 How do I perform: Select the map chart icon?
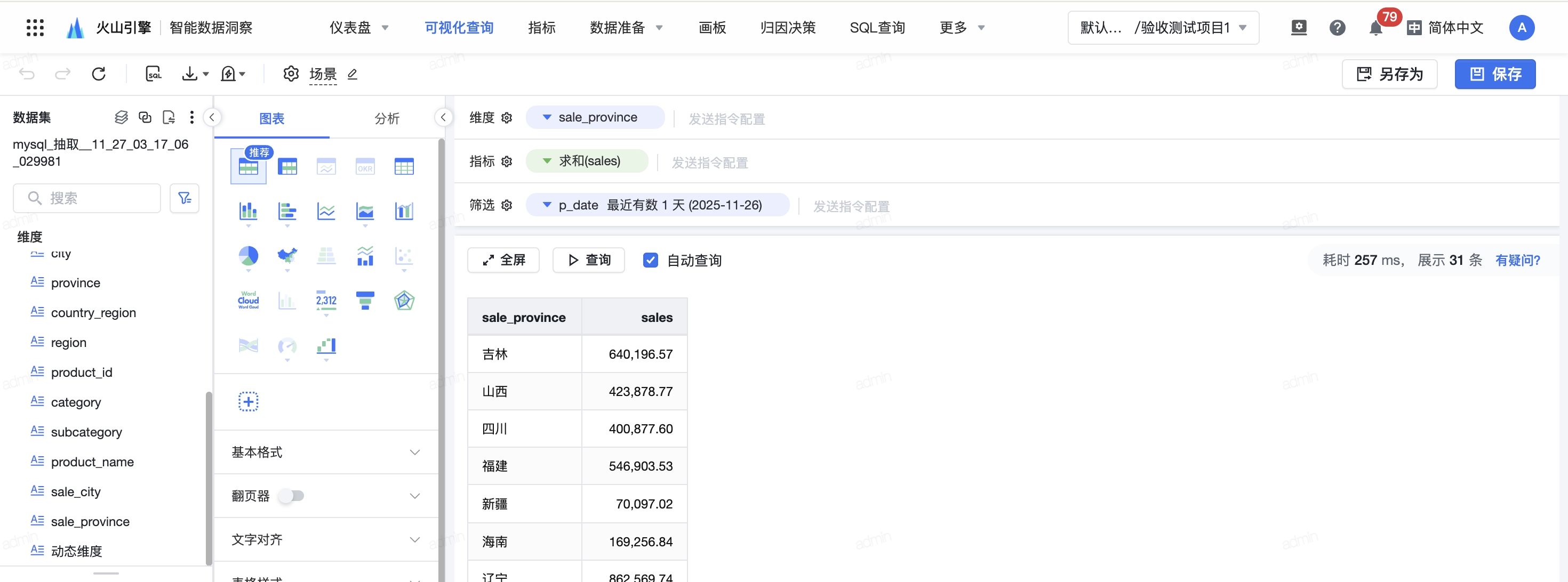(287, 256)
